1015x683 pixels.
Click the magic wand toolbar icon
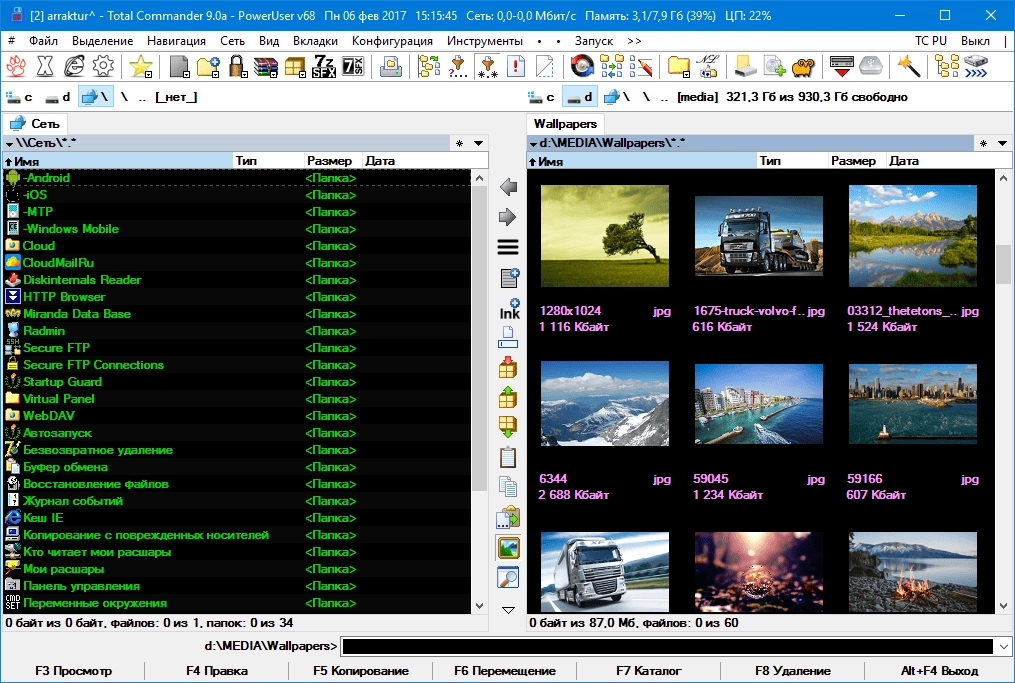point(908,66)
